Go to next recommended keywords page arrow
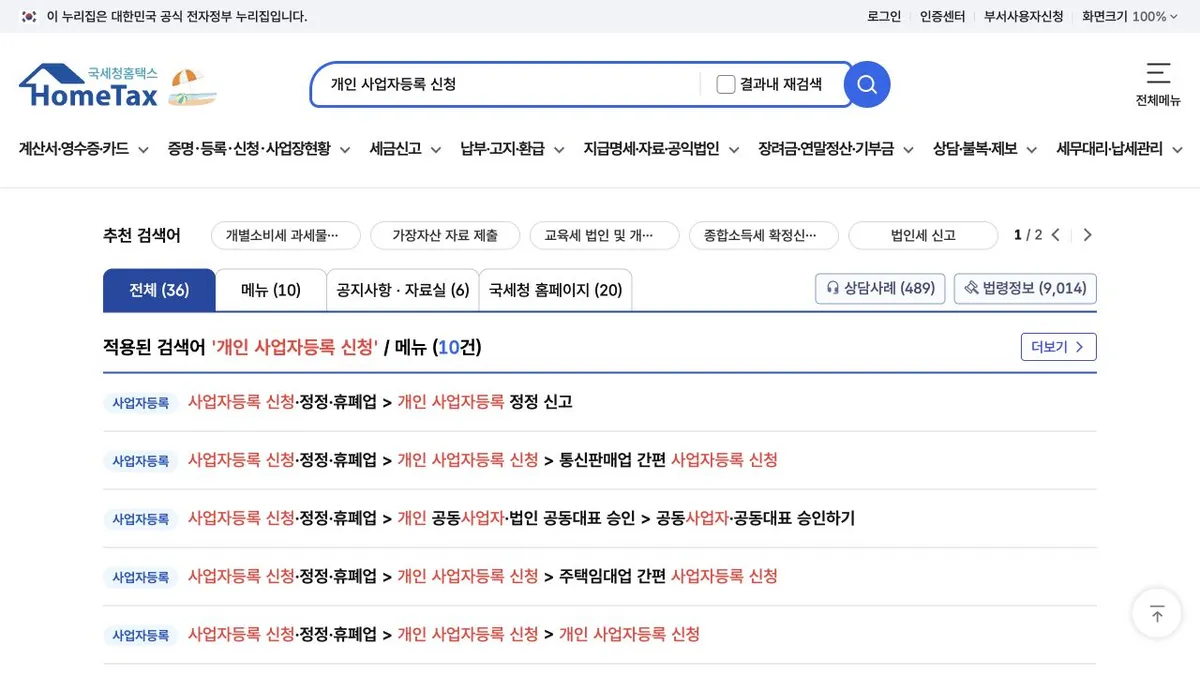 pyautogui.click(x=1088, y=235)
